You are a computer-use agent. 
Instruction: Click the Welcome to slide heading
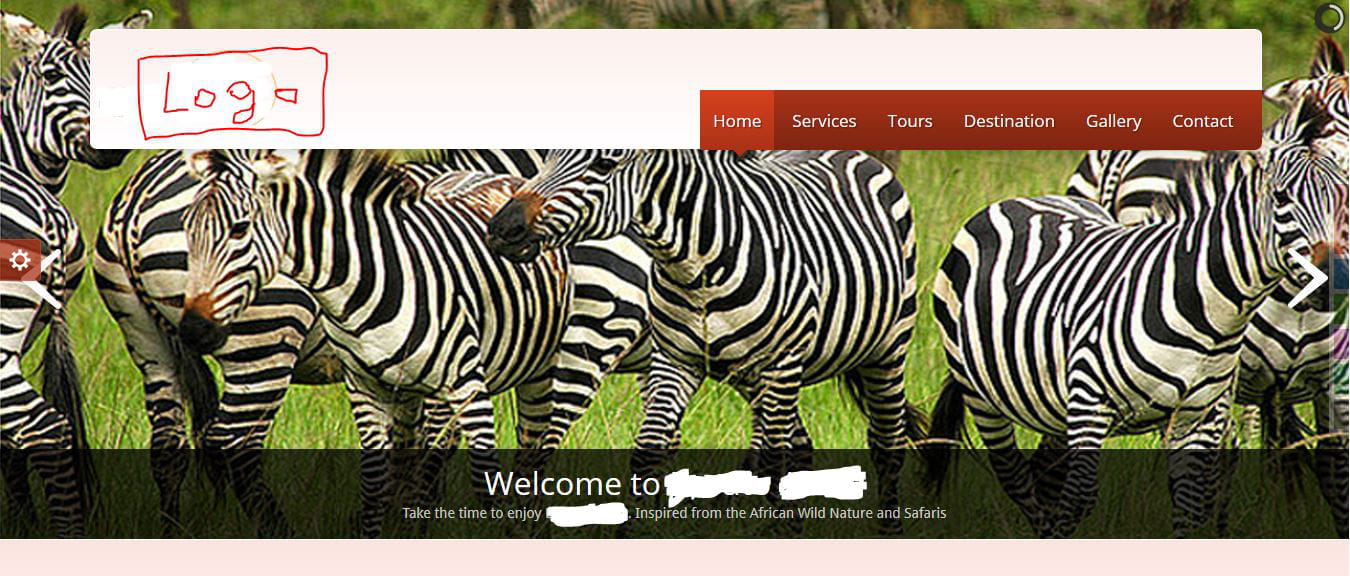point(674,484)
